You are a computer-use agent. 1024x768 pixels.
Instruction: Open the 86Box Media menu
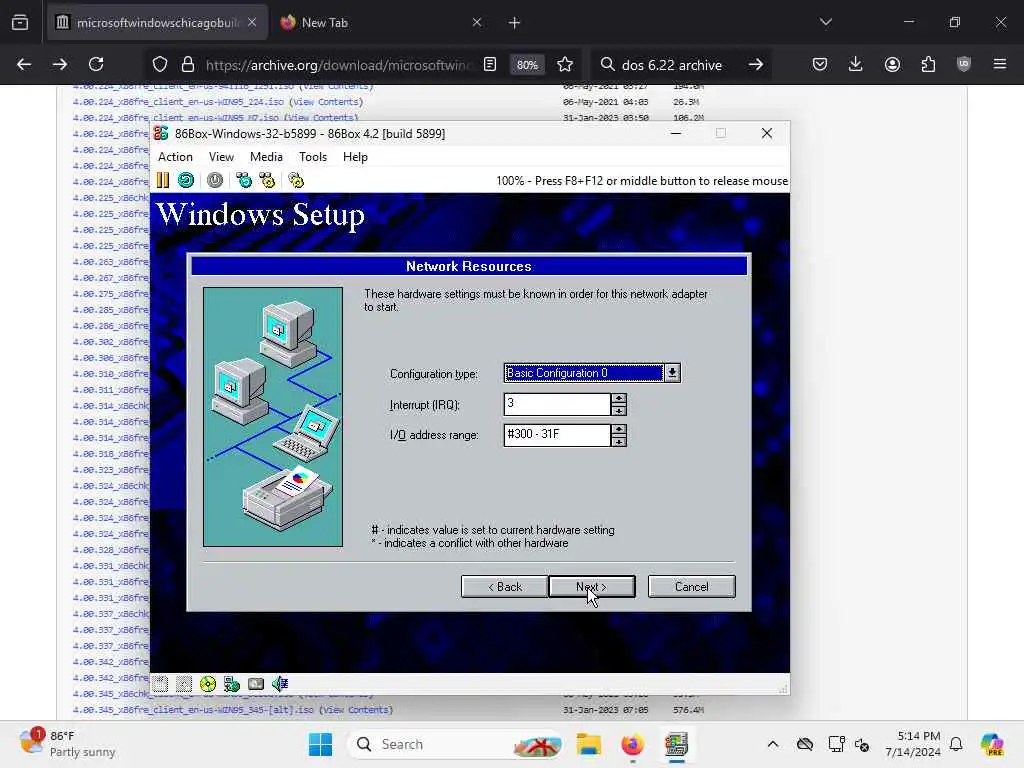point(266,157)
